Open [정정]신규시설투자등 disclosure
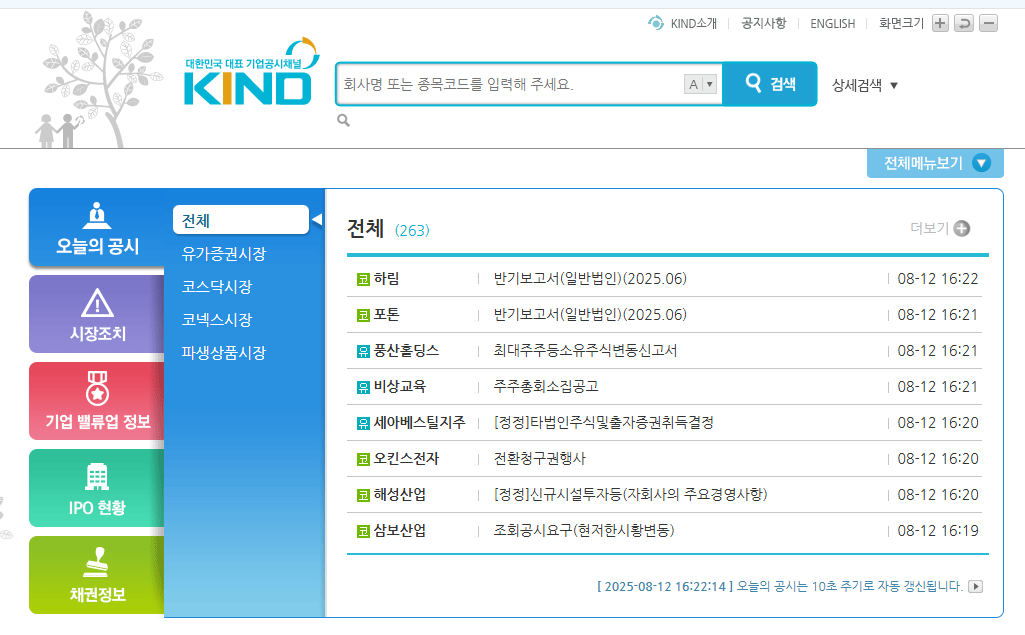This screenshot has width=1025, height=635. [x=630, y=494]
